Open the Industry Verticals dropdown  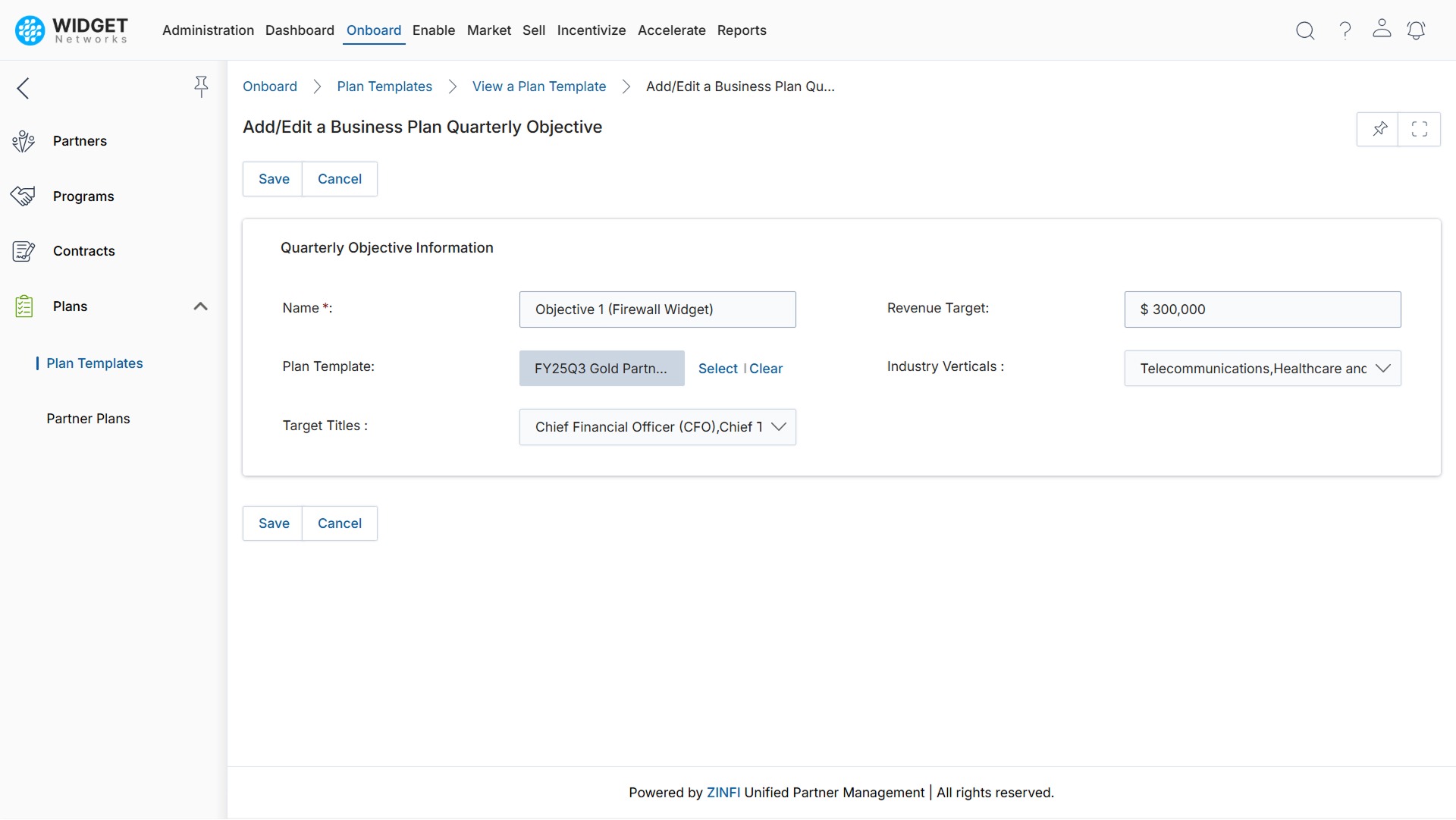1383,368
